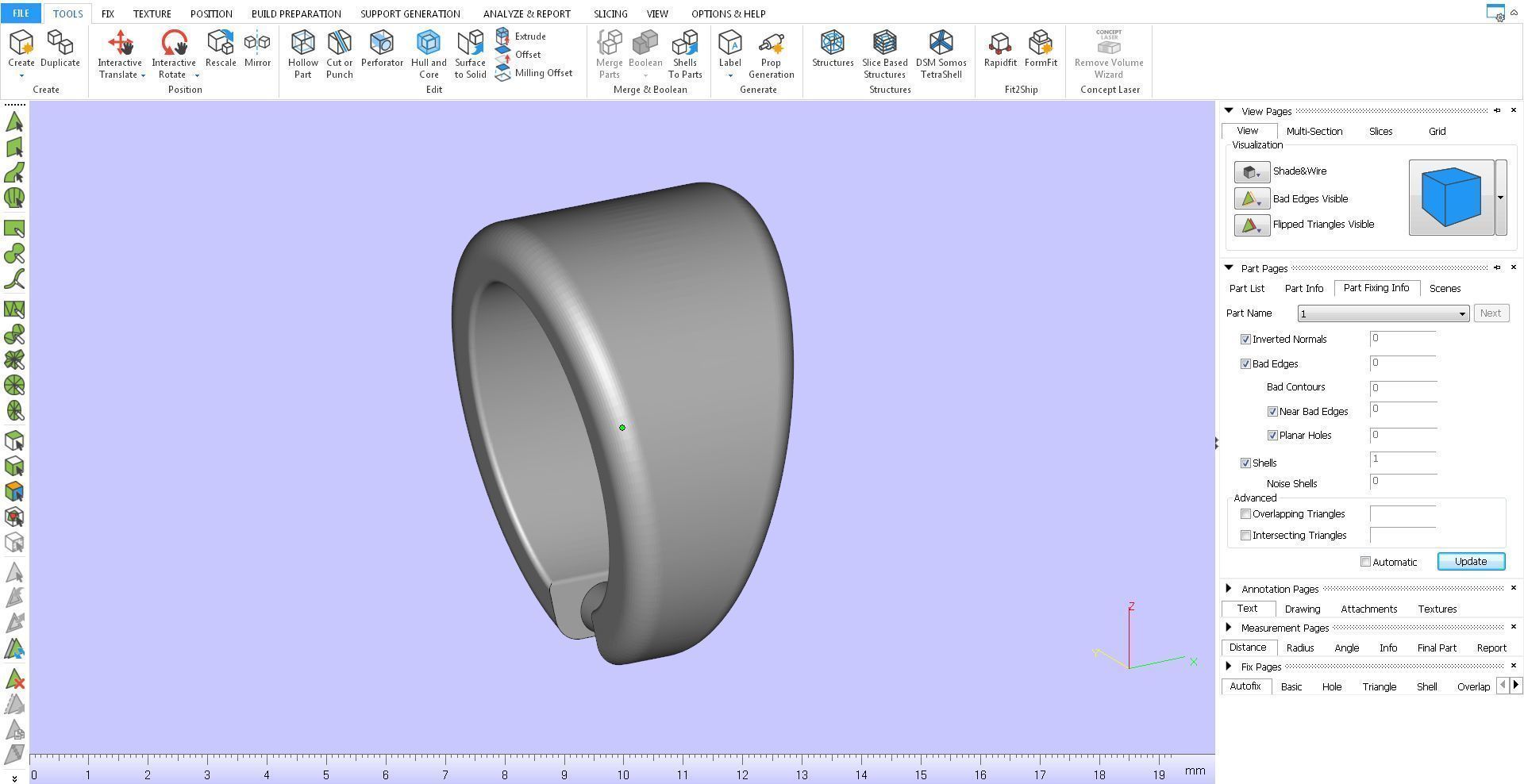
Task: Open the SUPPORT GENERATION tab
Action: point(410,13)
